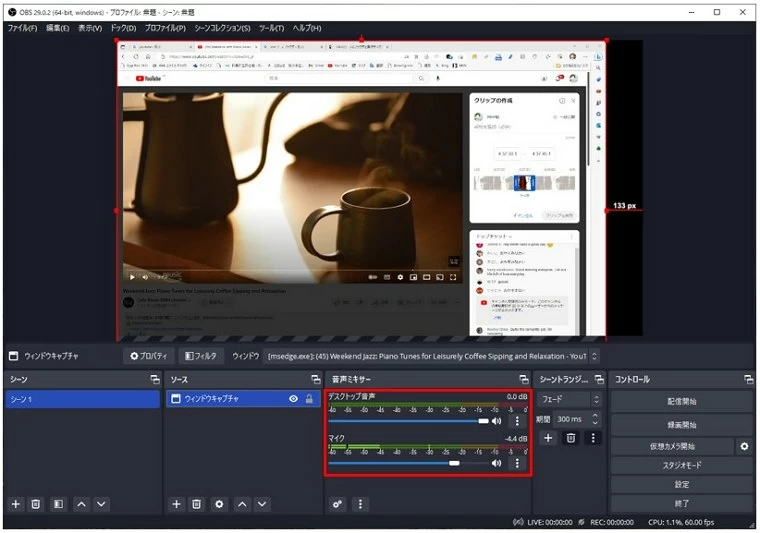The image size is (760, 533).
Task: Open virtual camera settings gear
Action: pos(744,446)
